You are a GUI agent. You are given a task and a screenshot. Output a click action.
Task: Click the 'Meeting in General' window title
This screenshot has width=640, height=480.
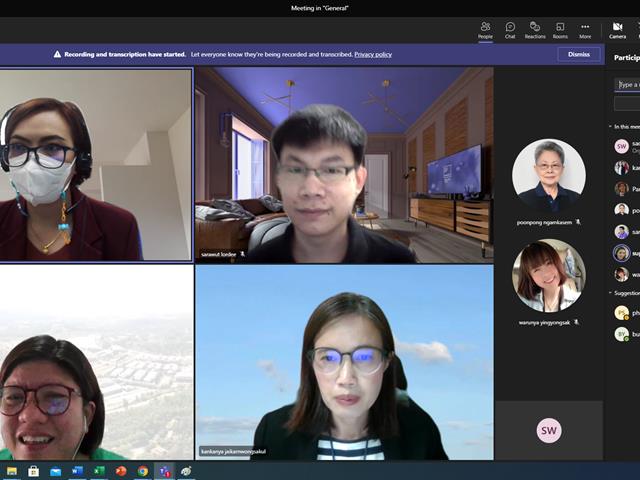point(320,8)
